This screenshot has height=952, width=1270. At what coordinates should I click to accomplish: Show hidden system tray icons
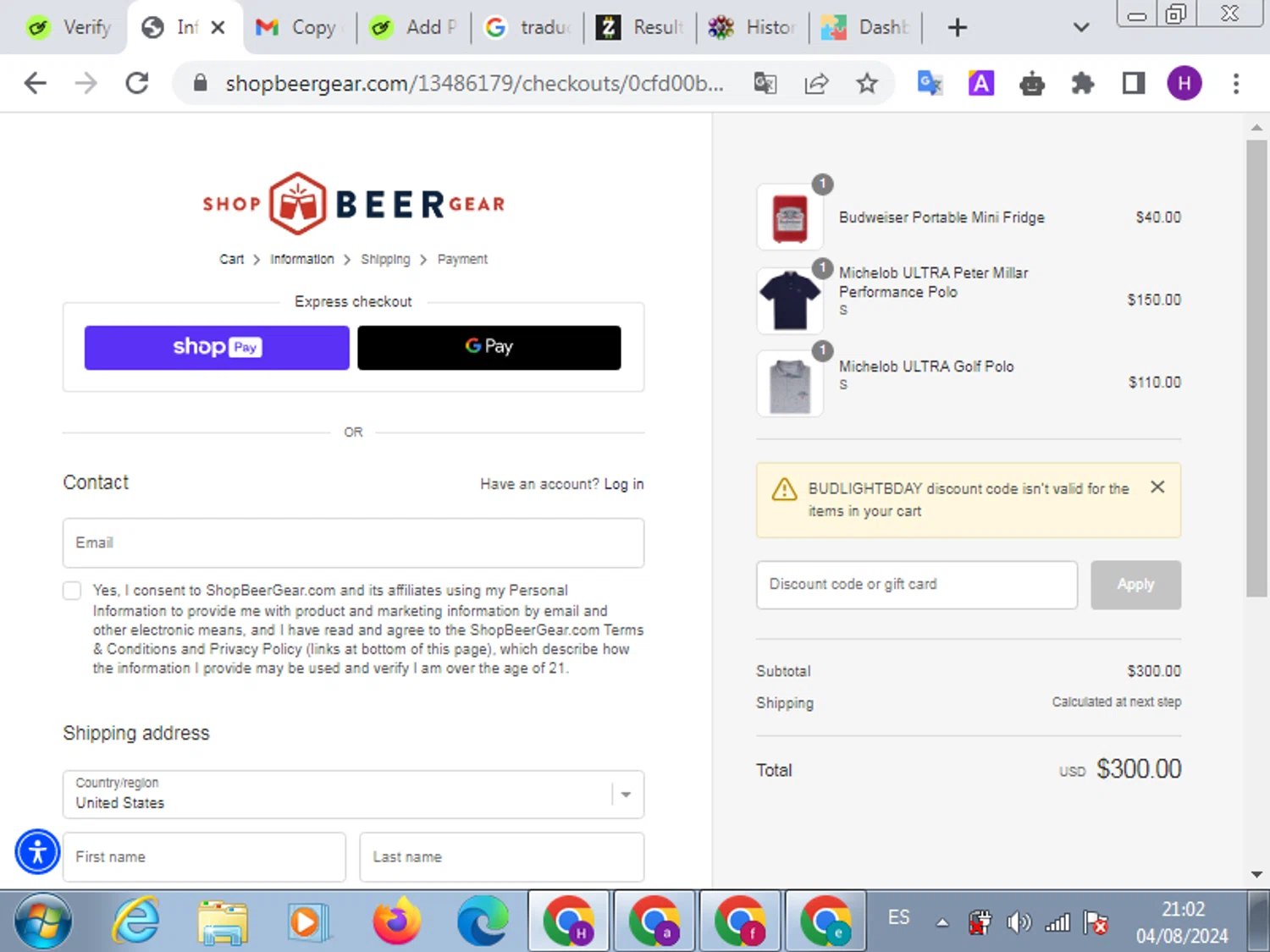(x=942, y=922)
